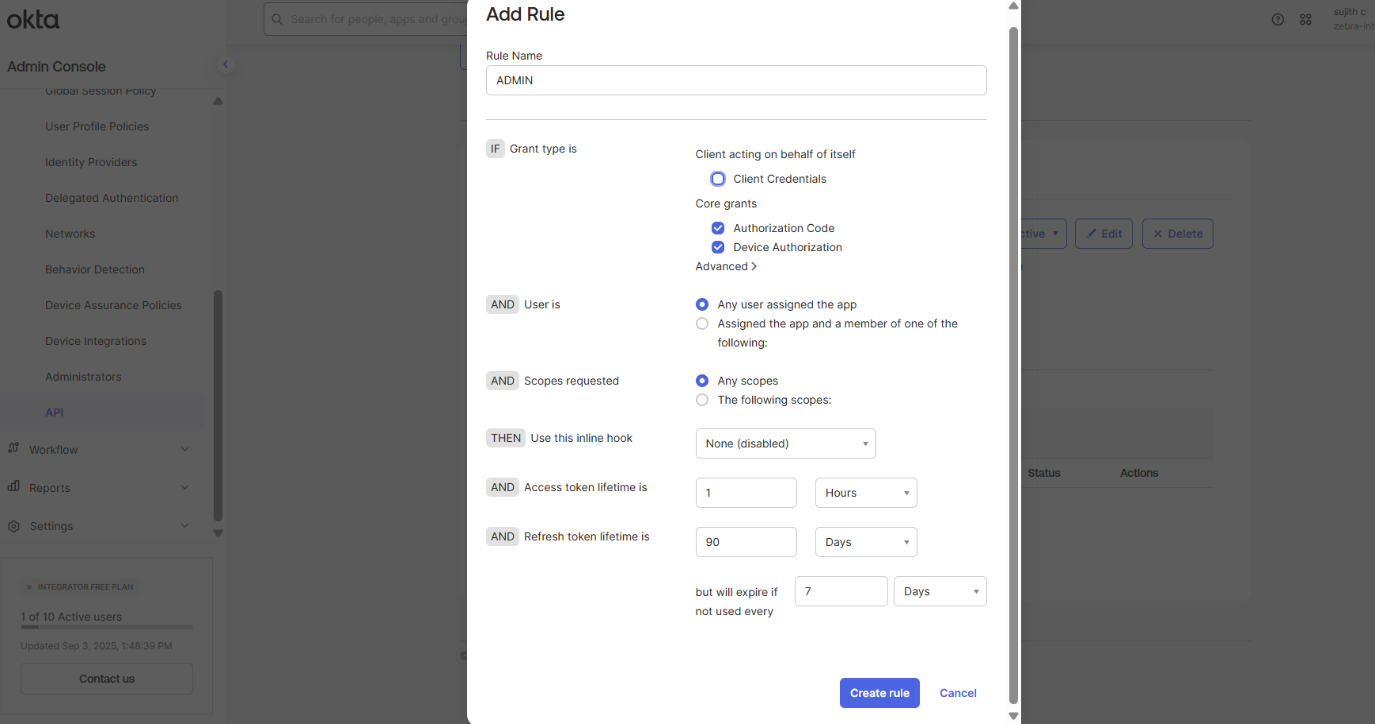The width and height of the screenshot is (1375, 724).
Task: Expand the Advanced grant types section
Action: coord(726,266)
